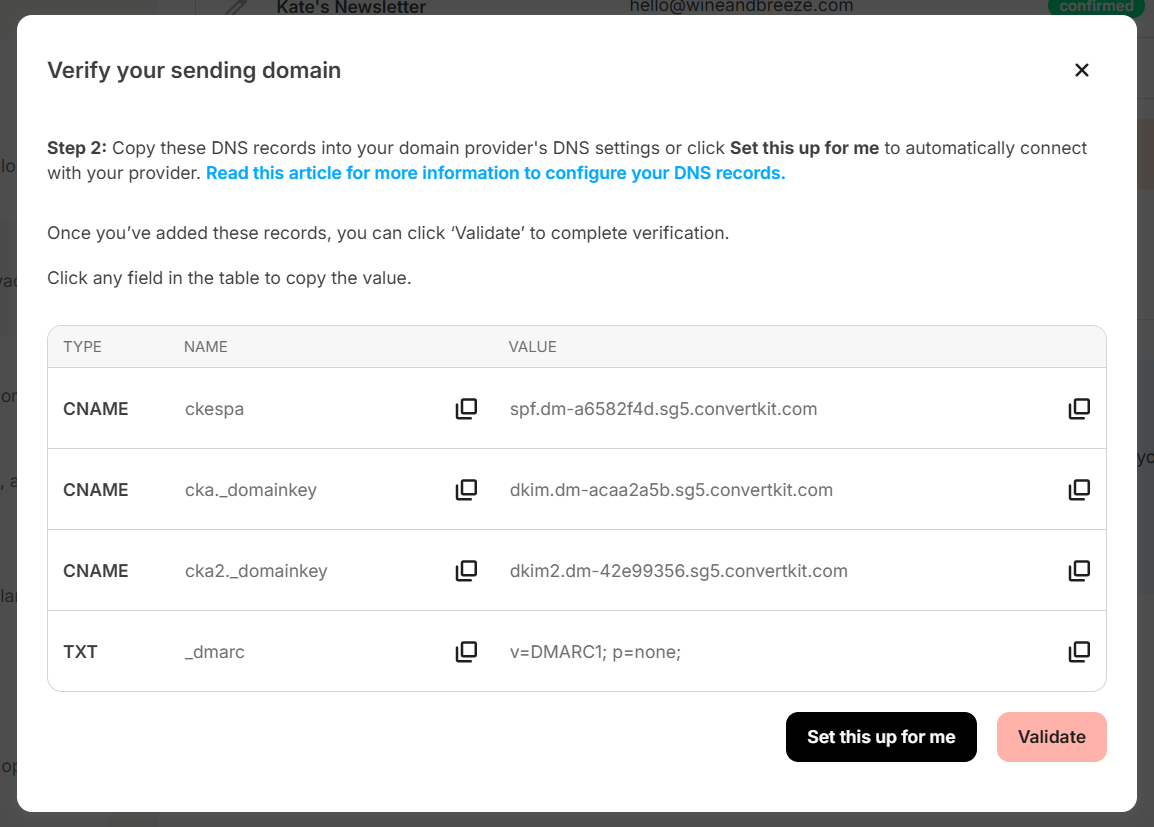1154x827 pixels.
Task: Click the _dmarc name text
Action: [214, 652]
